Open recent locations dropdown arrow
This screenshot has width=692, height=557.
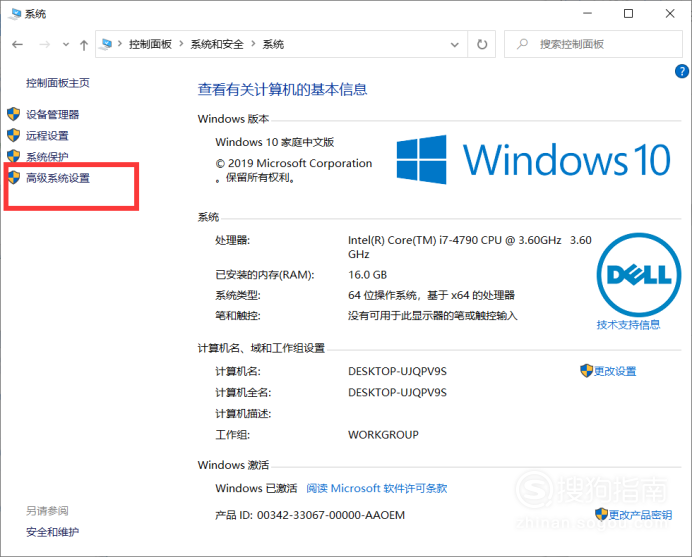pyautogui.click(x=66, y=44)
